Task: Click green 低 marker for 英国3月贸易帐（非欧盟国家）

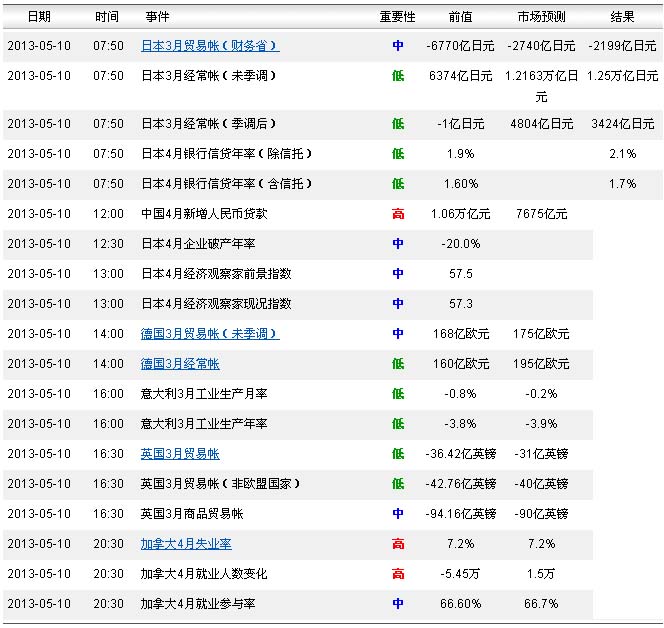Action: (398, 484)
